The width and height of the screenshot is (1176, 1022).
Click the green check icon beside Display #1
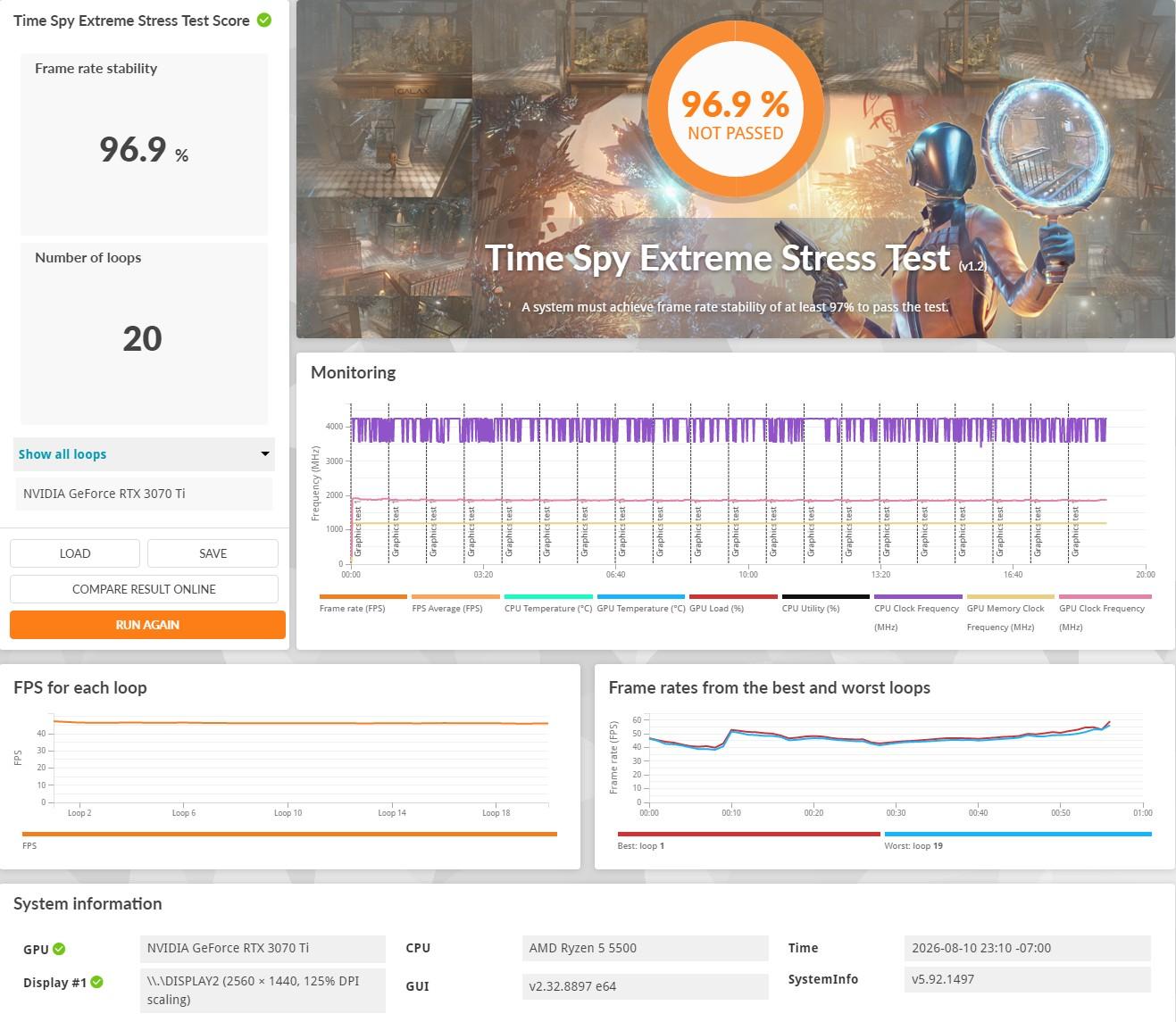click(97, 982)
